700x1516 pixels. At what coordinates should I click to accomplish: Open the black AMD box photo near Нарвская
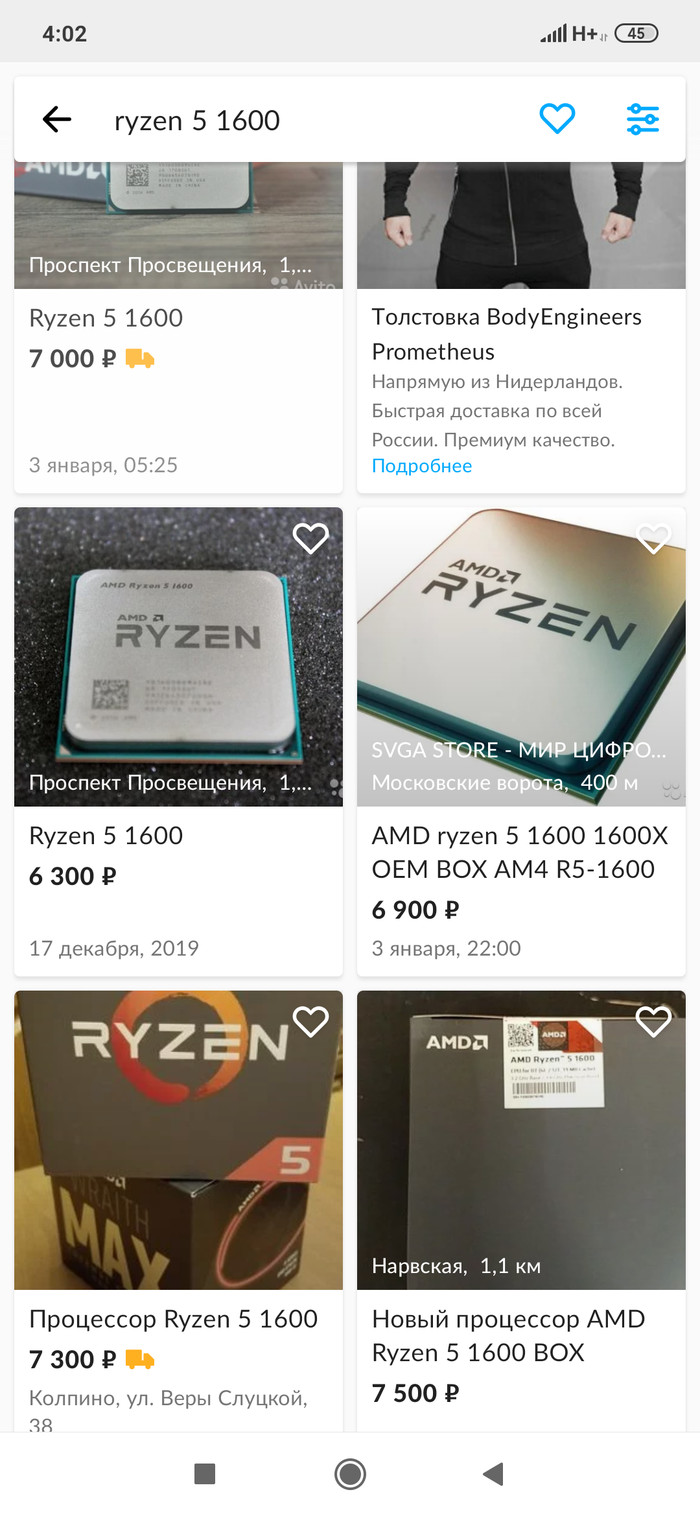[x=521, y=1140]
